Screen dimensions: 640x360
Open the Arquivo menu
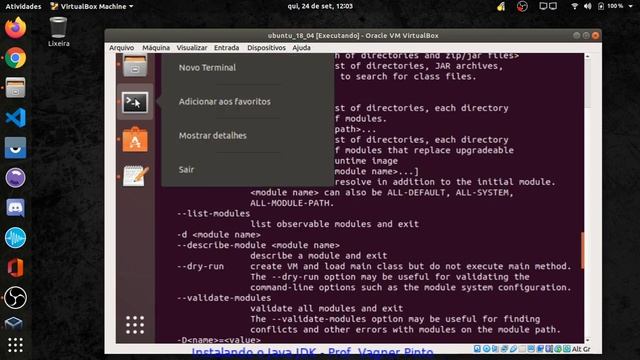(121, 48)
